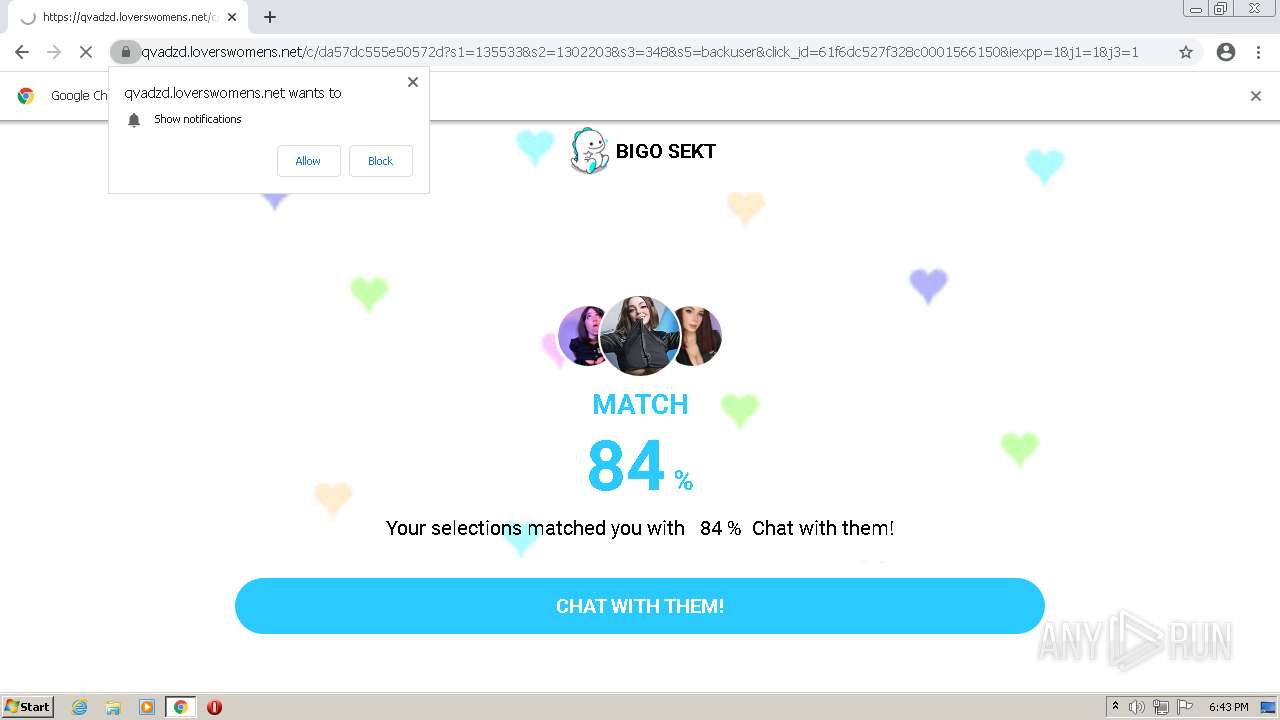Click the CHAT WITH THEM! button
Image resolution: width=1280 pixels, height=720 pixels.
pos(640,606)
